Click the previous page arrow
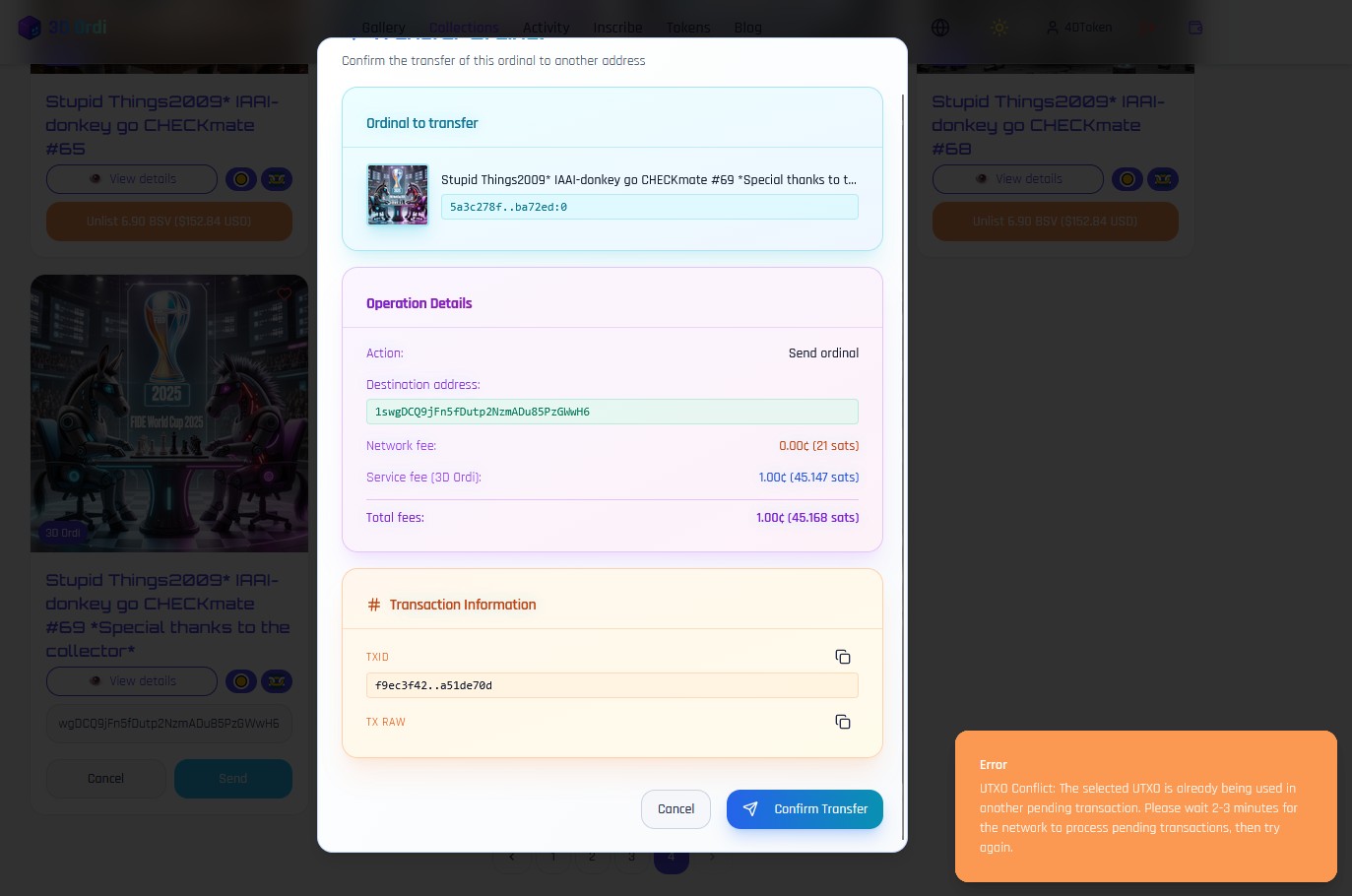Viewport: 1352px width, 896px height. tap(511, 858)
